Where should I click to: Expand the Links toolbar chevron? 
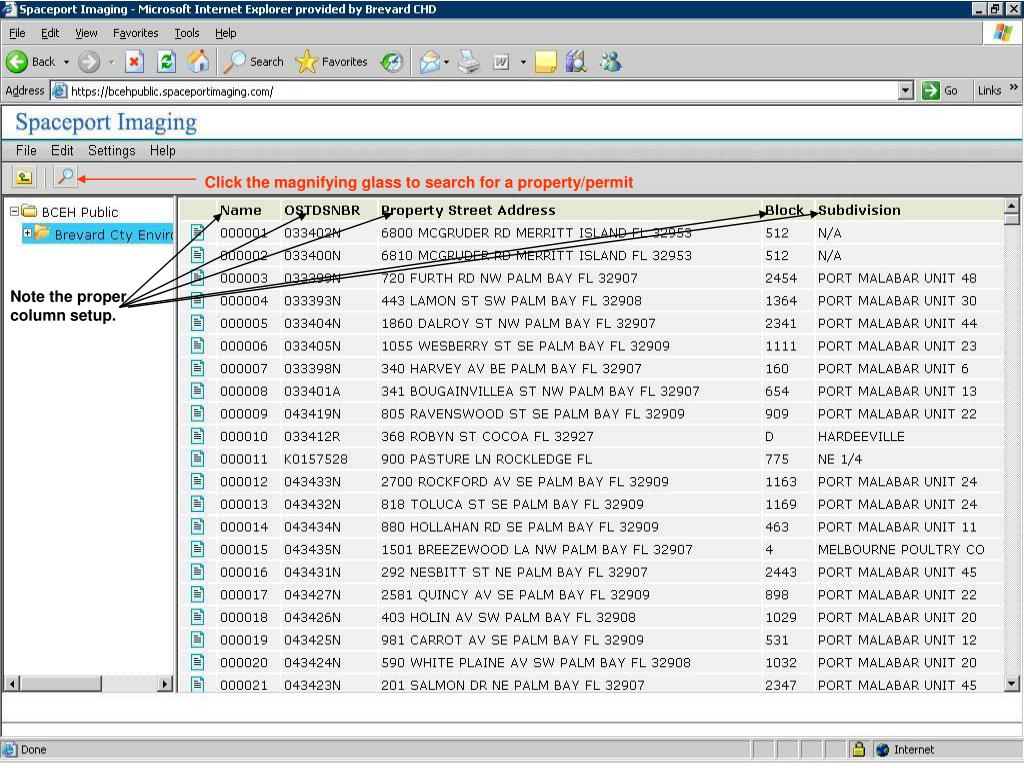click(1013, 88)
